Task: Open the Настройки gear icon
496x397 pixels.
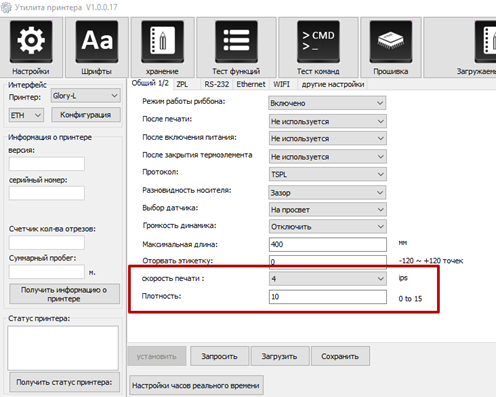Action: [x=31, y=42]
